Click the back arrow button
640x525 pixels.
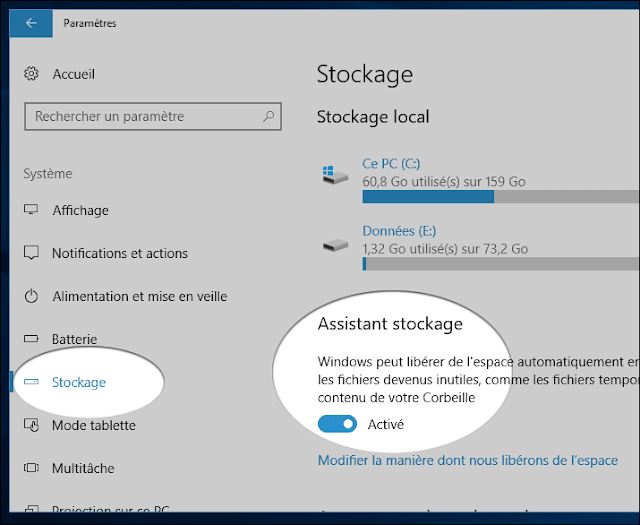click(x=31, y=23)
